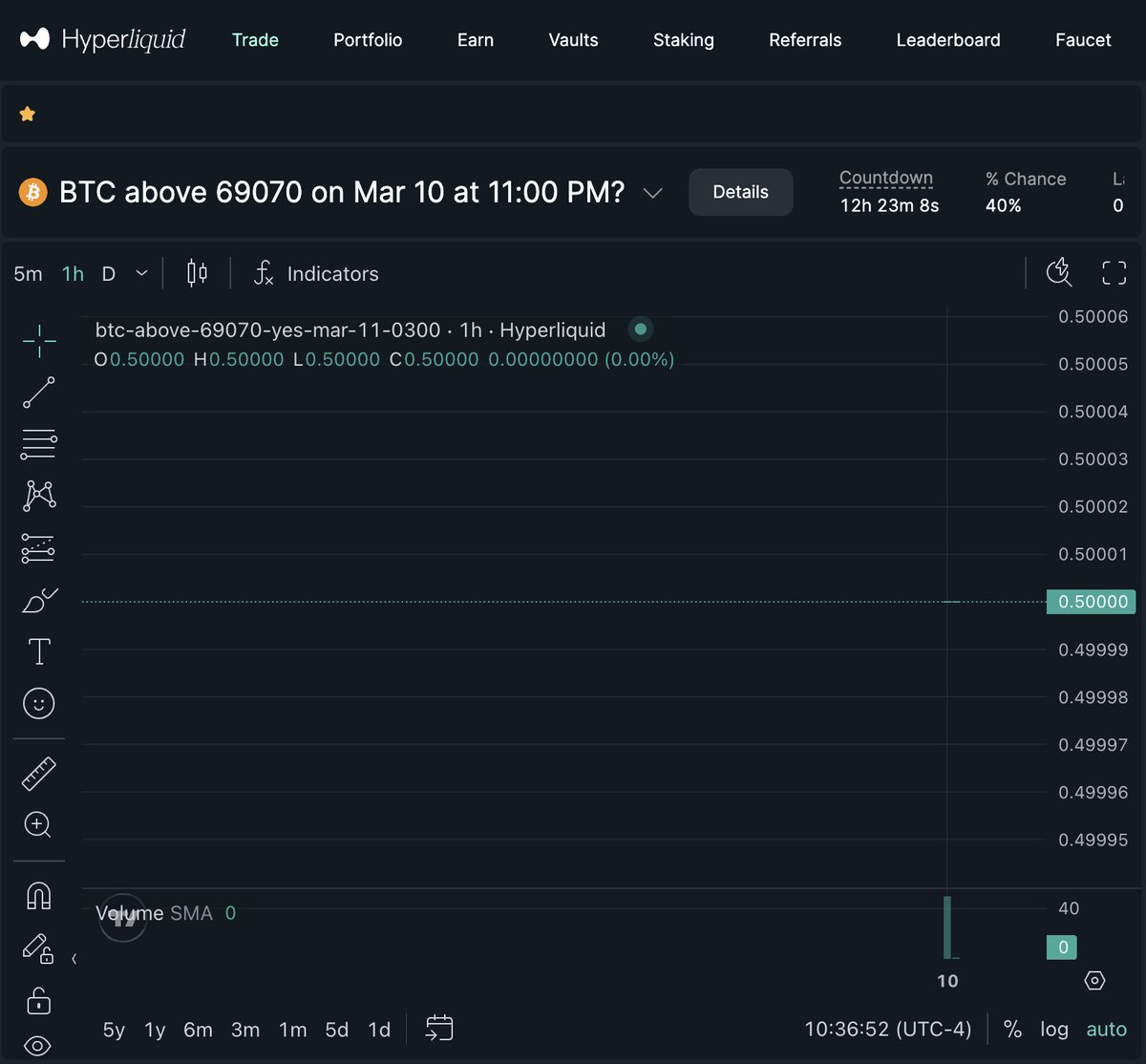Screen dimensions: 1146x1064
Task: Set chart range to 1m
Action: click(293, 1030)
